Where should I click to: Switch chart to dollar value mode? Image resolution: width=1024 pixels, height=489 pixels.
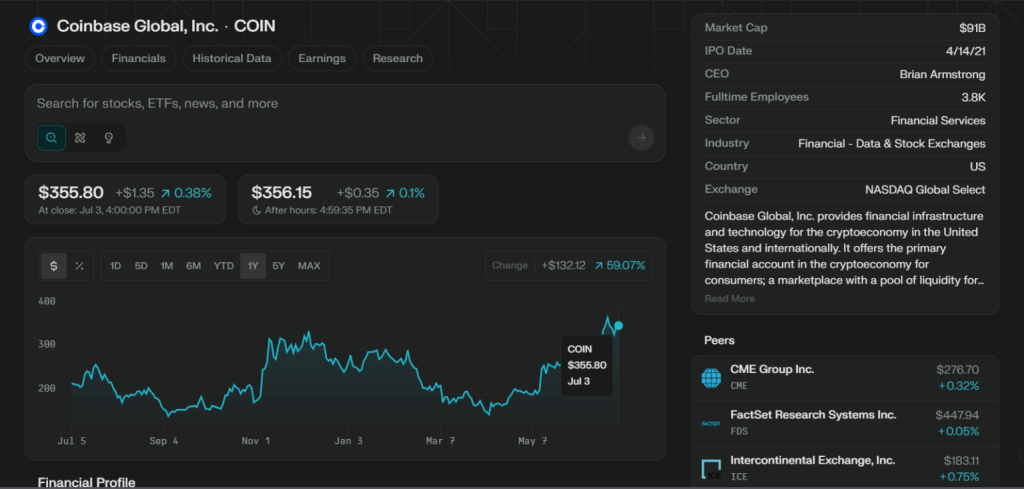(x=54, y=266)
